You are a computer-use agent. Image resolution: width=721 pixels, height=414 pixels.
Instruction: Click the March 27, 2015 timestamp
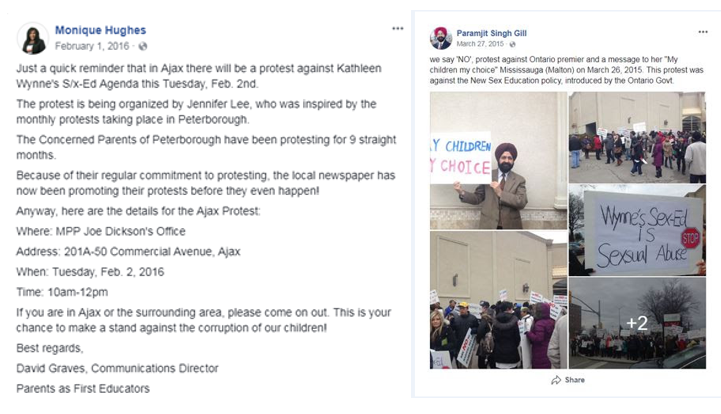pos(480,44)
